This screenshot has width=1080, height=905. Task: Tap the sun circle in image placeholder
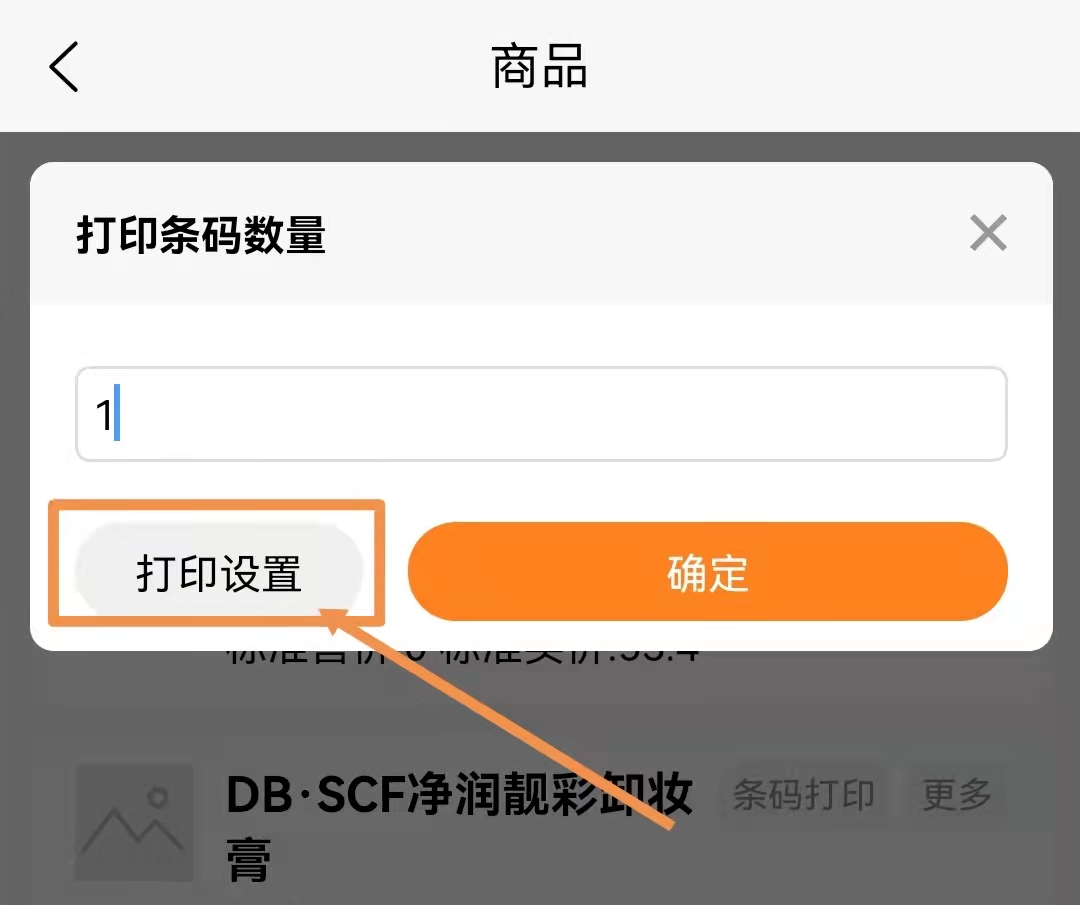click(158, 798)
